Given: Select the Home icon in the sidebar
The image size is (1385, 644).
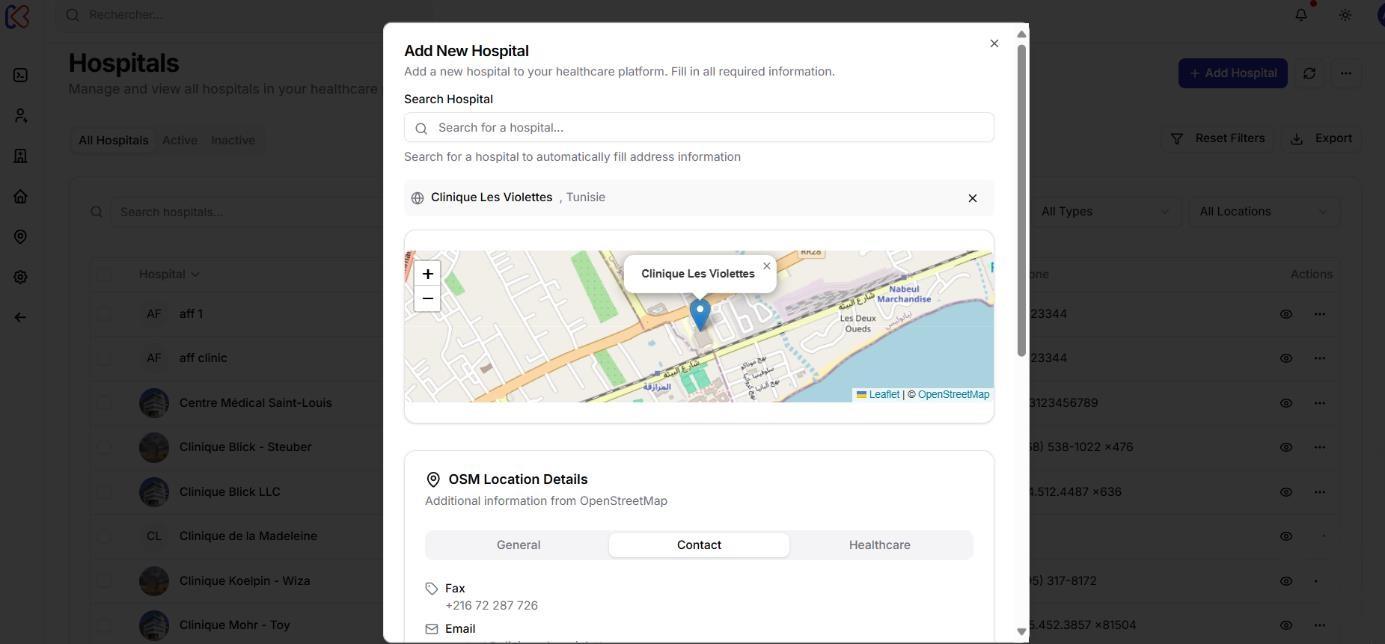Looking at the screenshot, I should 19,196.
